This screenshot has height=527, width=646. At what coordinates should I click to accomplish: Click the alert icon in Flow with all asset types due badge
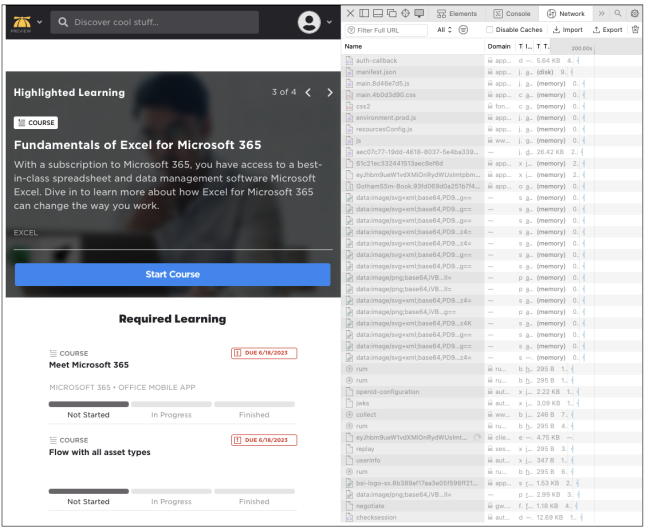point(238,440)
